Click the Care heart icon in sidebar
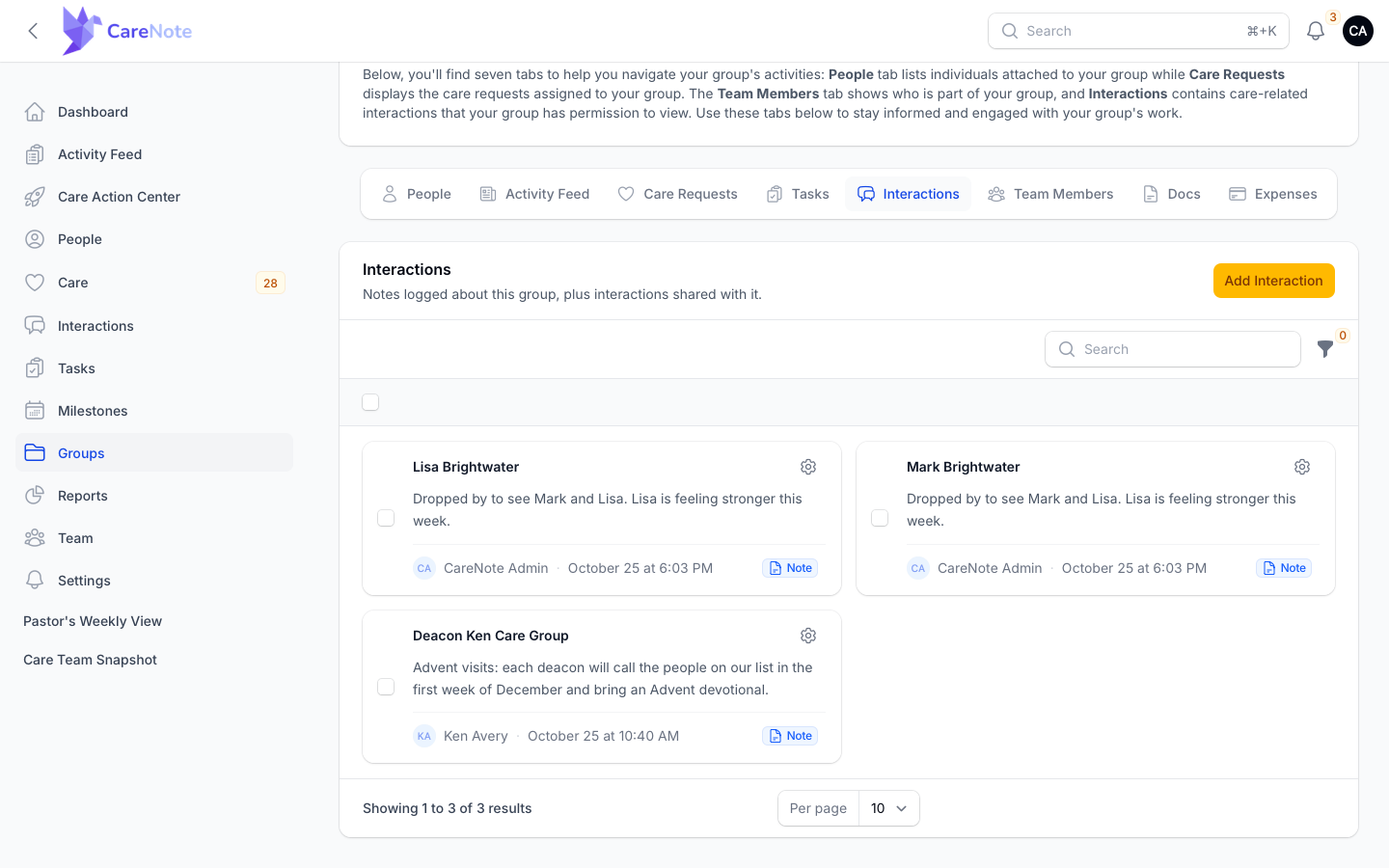This screenshot has height=868, width=1389. pos(35,283)
